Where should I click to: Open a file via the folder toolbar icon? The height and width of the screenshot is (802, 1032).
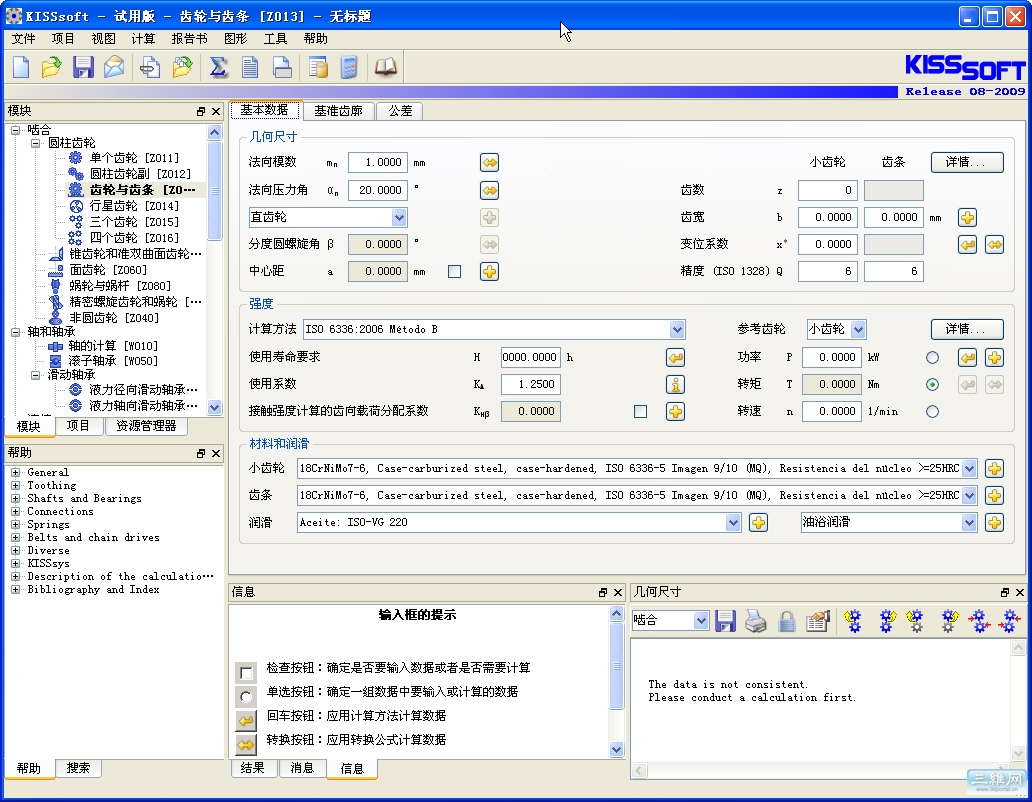(x=51, y=67)
